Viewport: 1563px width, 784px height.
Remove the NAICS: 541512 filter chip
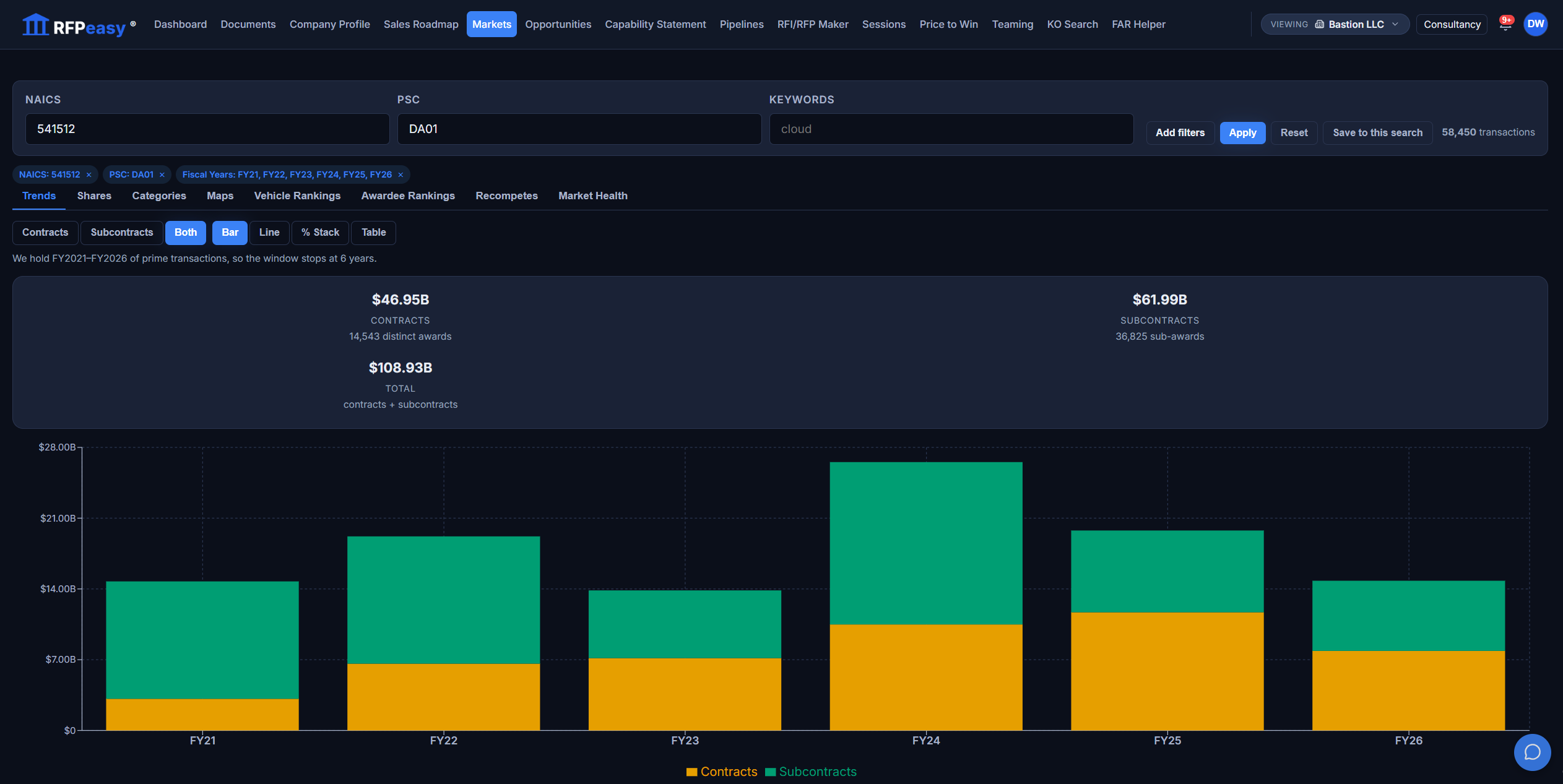click(89, 174)
